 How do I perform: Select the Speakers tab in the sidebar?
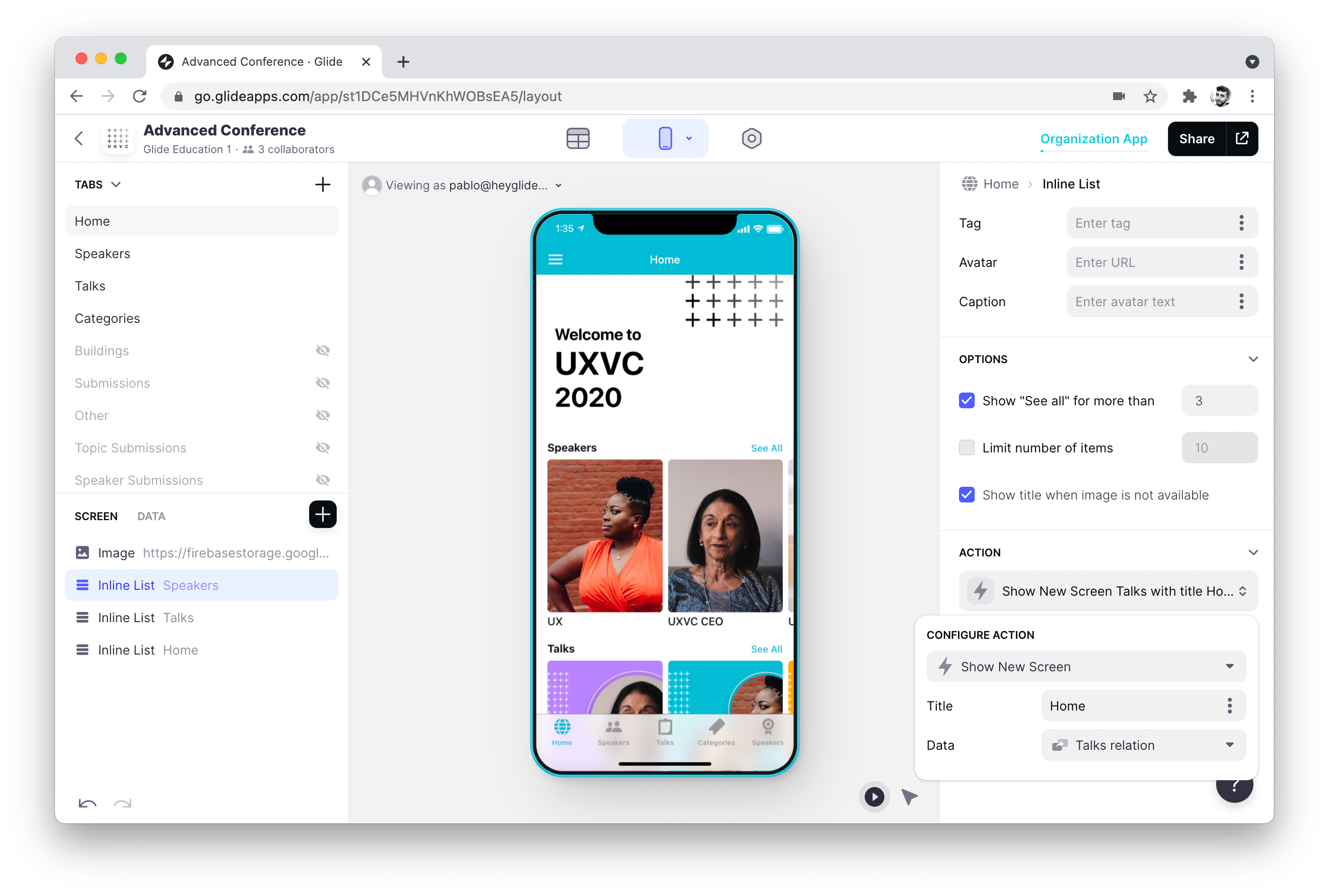[x=103, y=253]
